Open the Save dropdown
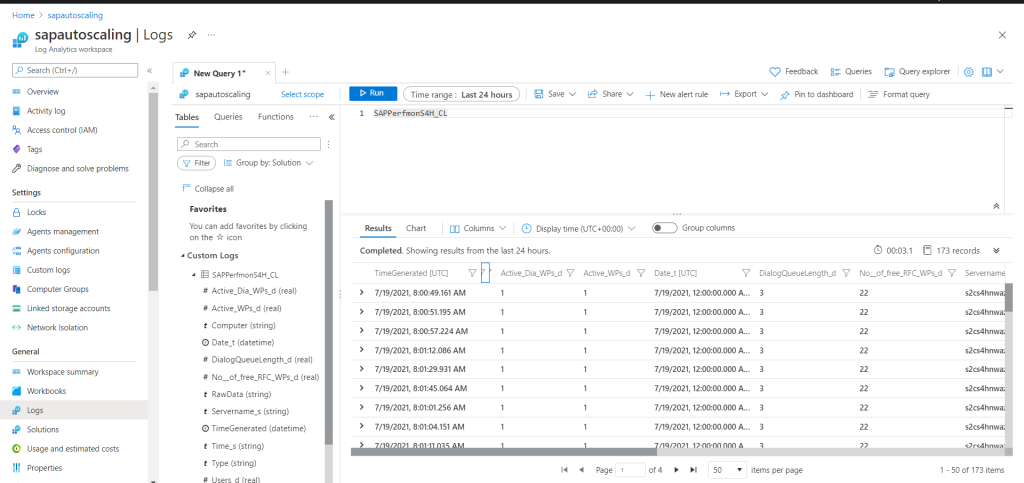This screenshot has height=483, width=1024. coord(555,94)
